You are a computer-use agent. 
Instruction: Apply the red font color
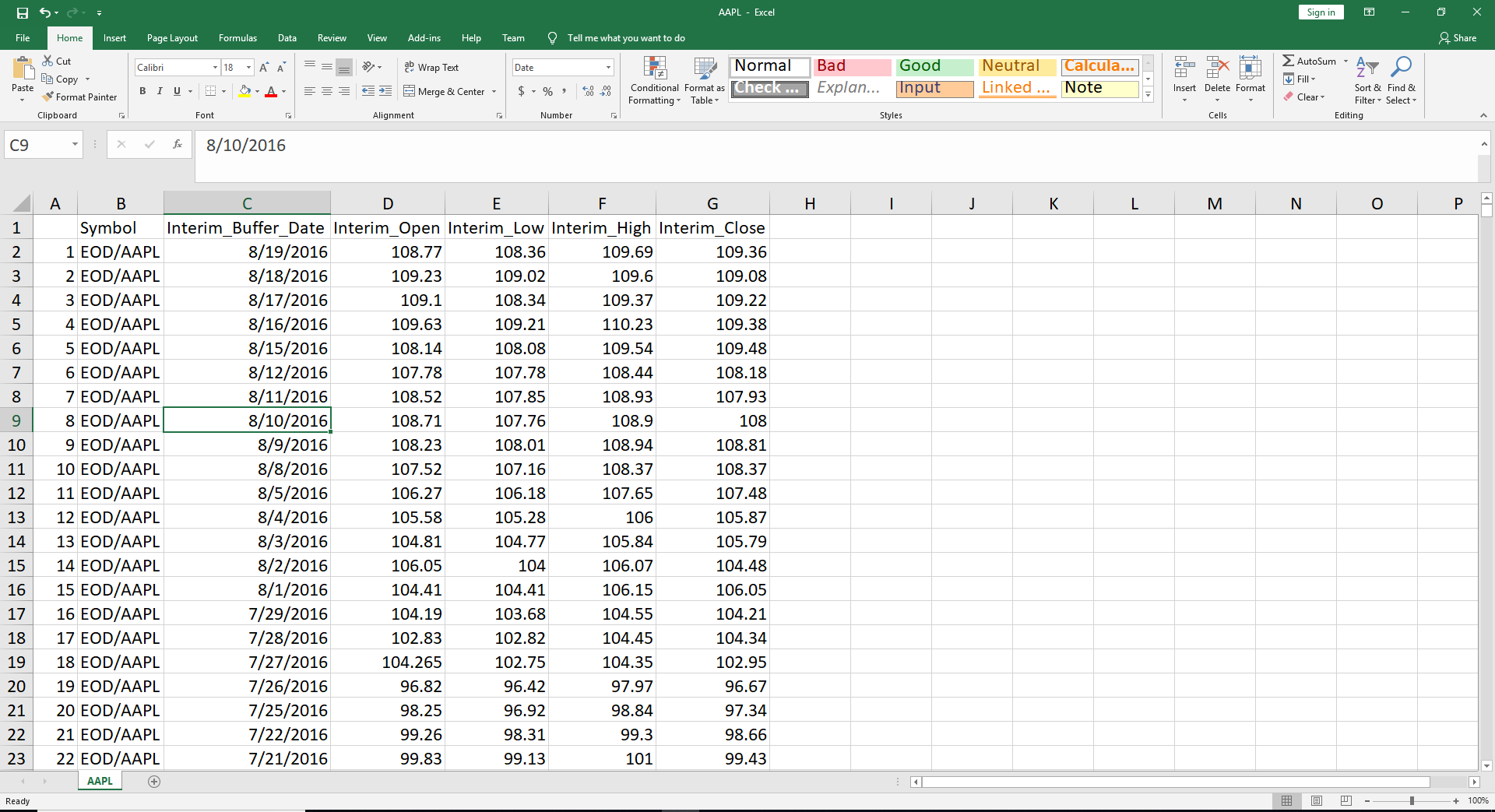coord(271,91)
